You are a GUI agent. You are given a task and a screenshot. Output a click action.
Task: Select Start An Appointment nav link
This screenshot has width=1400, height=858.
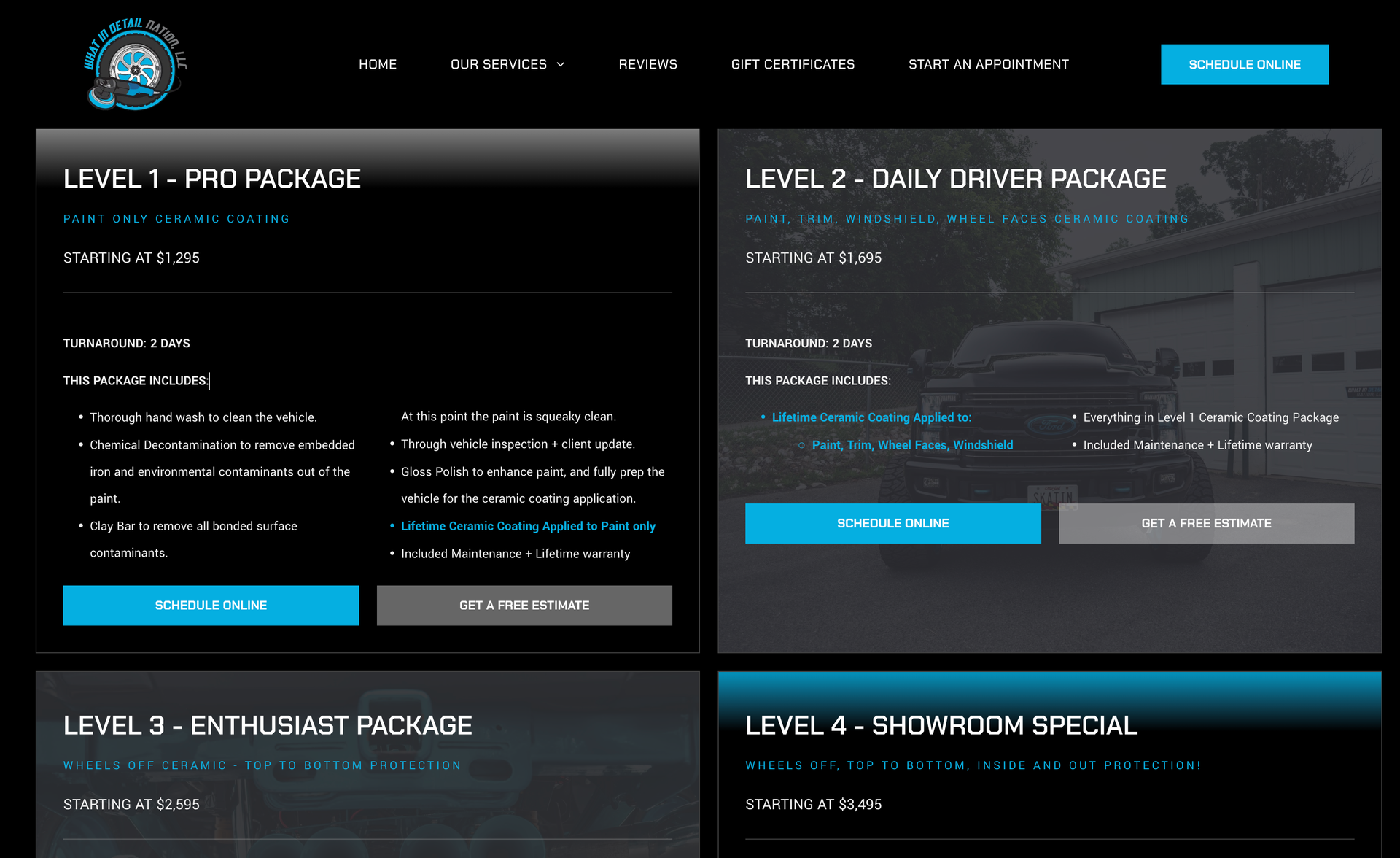point(988,64)
